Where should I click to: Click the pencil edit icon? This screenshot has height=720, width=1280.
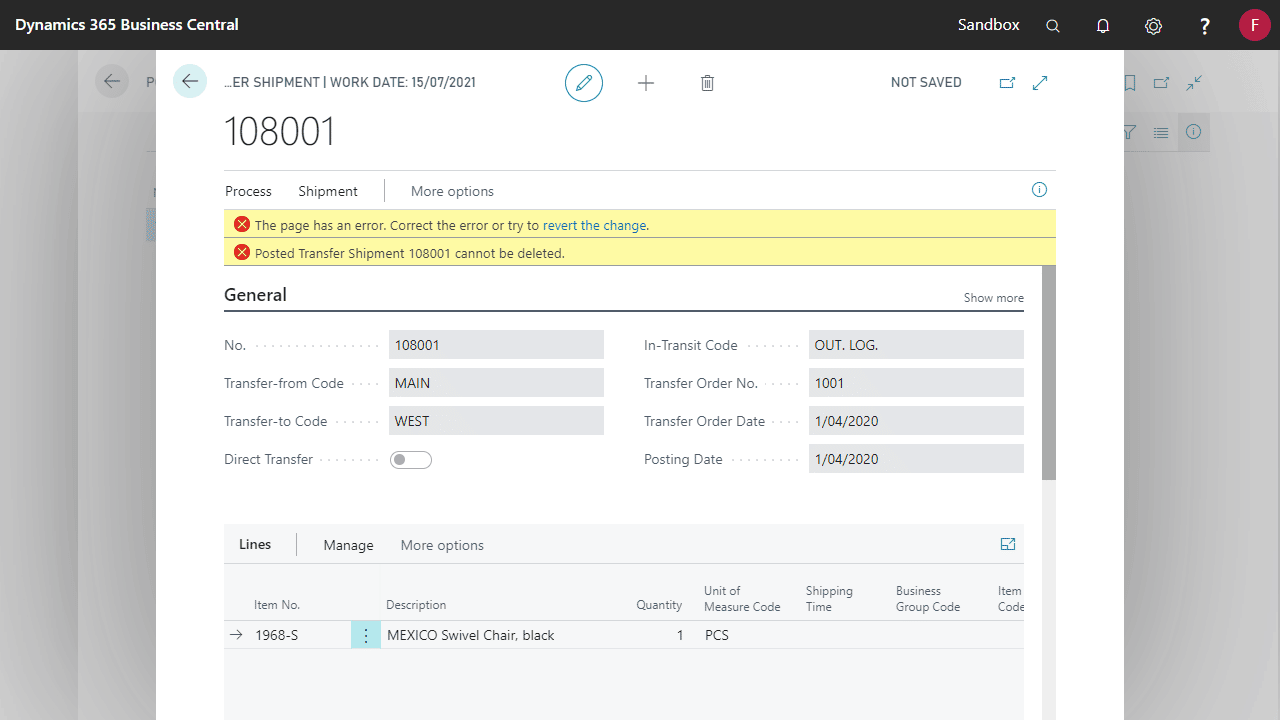(x=584, y=82)
